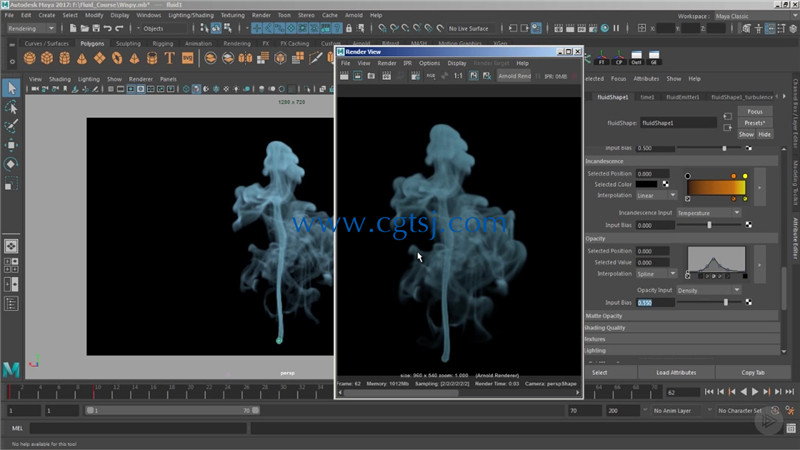Image resolution: width=800 pixels, height=450 pixels.
Task: Expand the Matte Opacity section
Action: [682, 316]
